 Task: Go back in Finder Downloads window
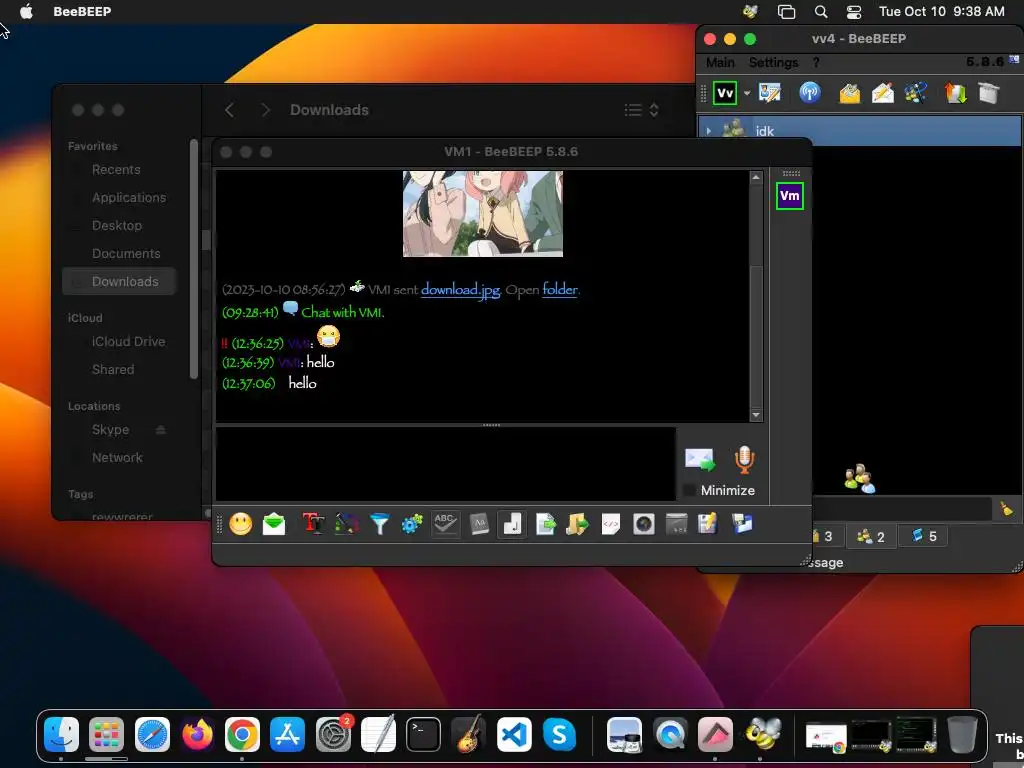coord(229,110)
